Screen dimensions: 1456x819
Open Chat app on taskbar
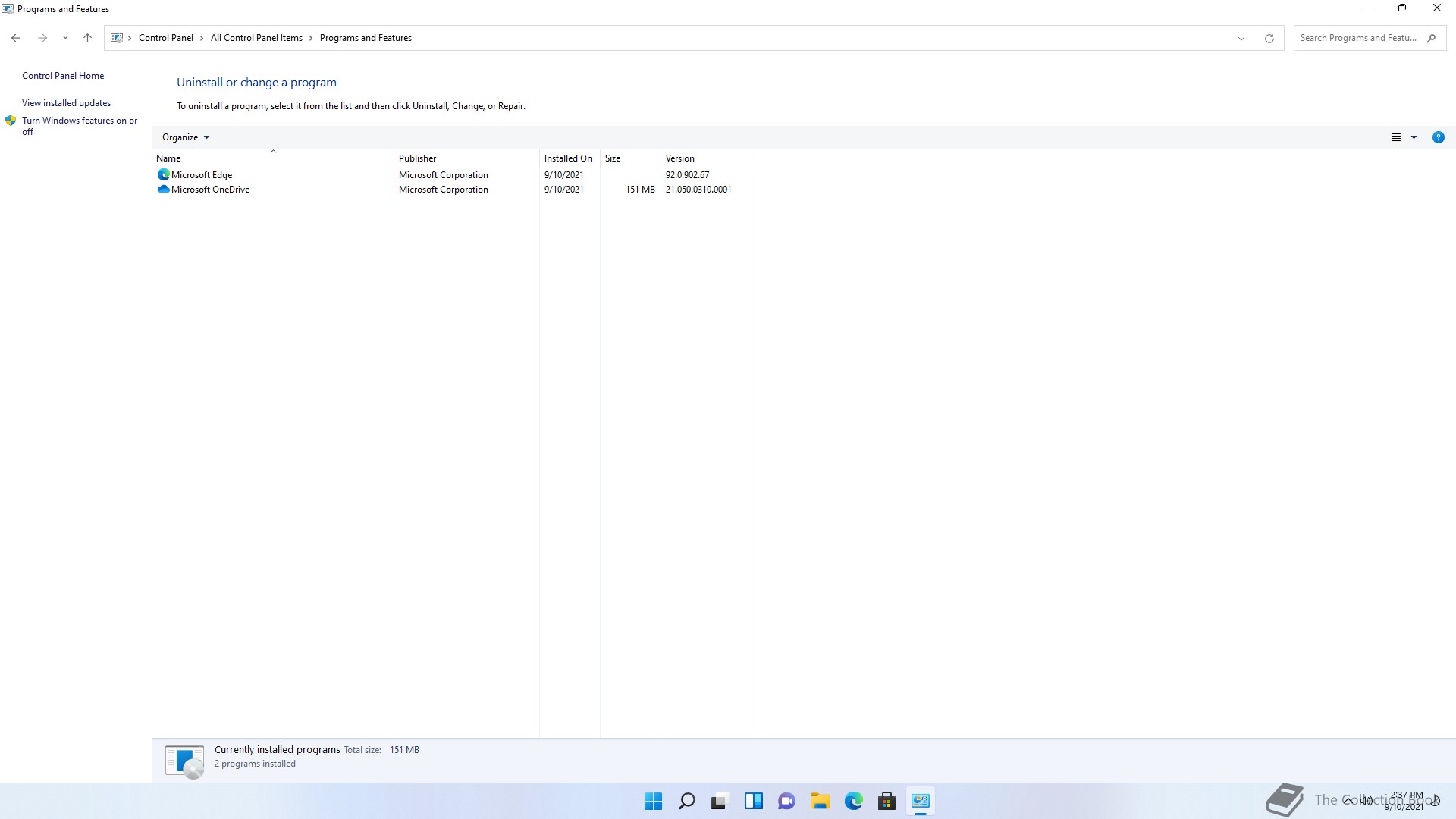point(786,801)
